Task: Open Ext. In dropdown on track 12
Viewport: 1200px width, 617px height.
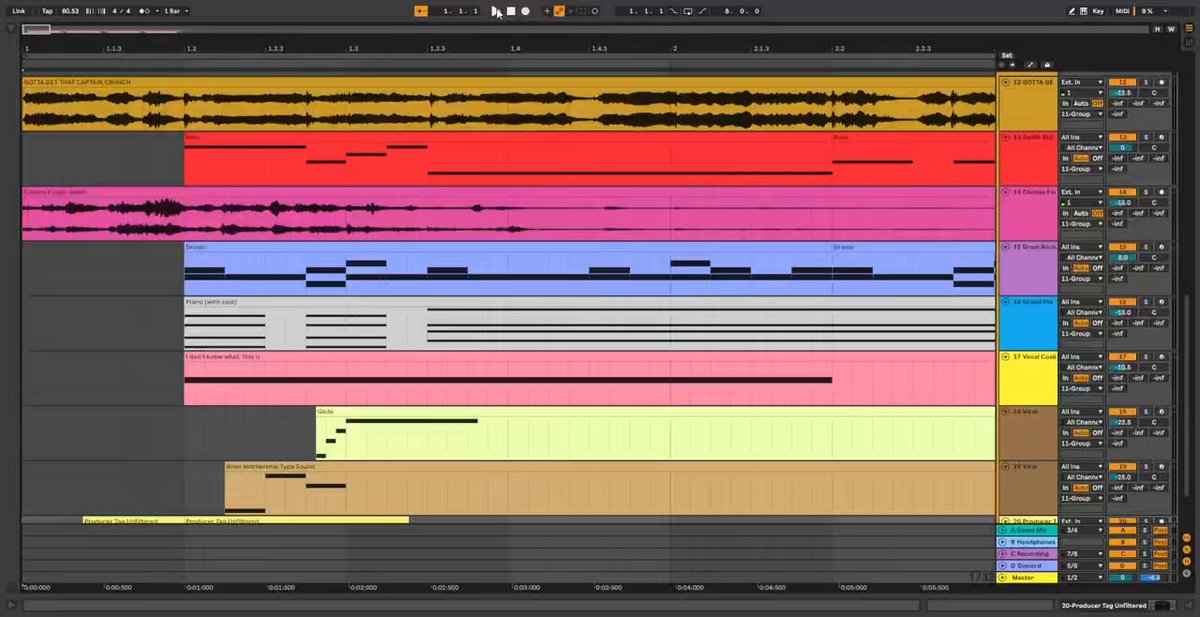Action: tap(1082, 82)
